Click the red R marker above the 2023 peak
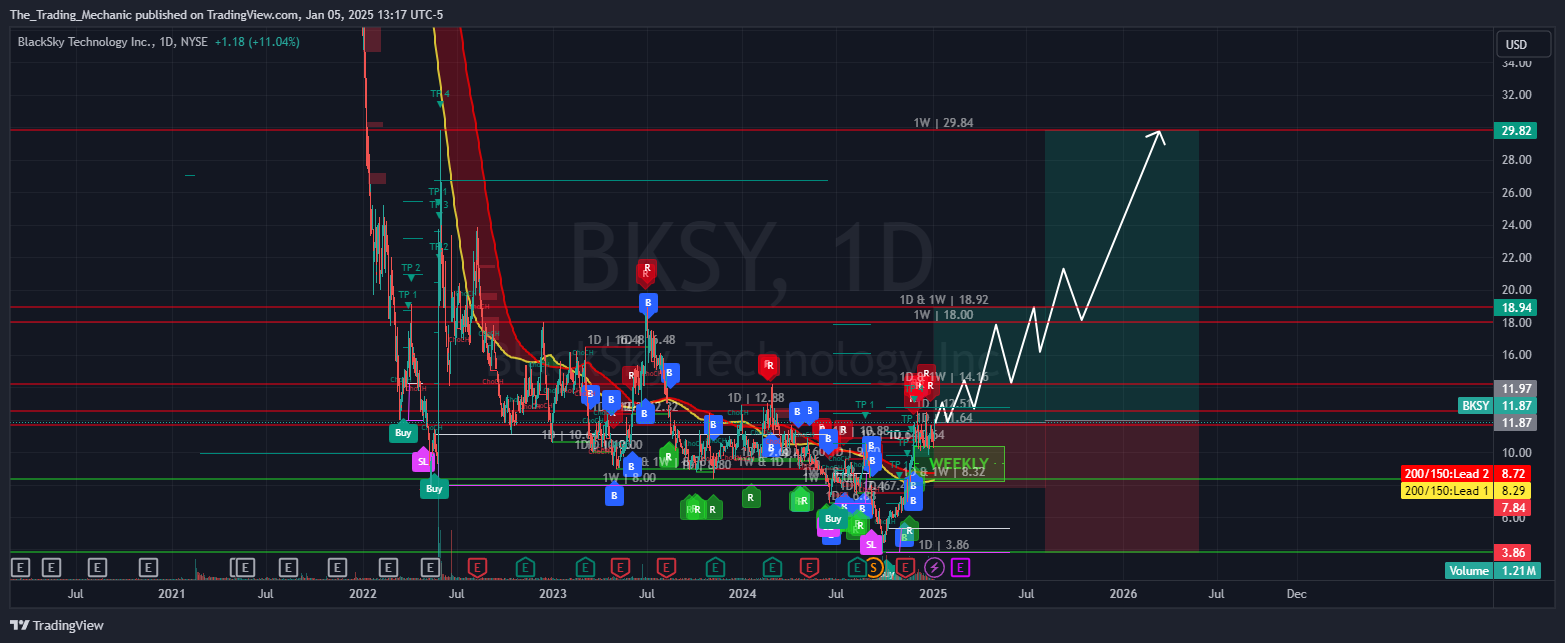The height and width of the screenshot is (643, 1565). (x=648, y=269)
